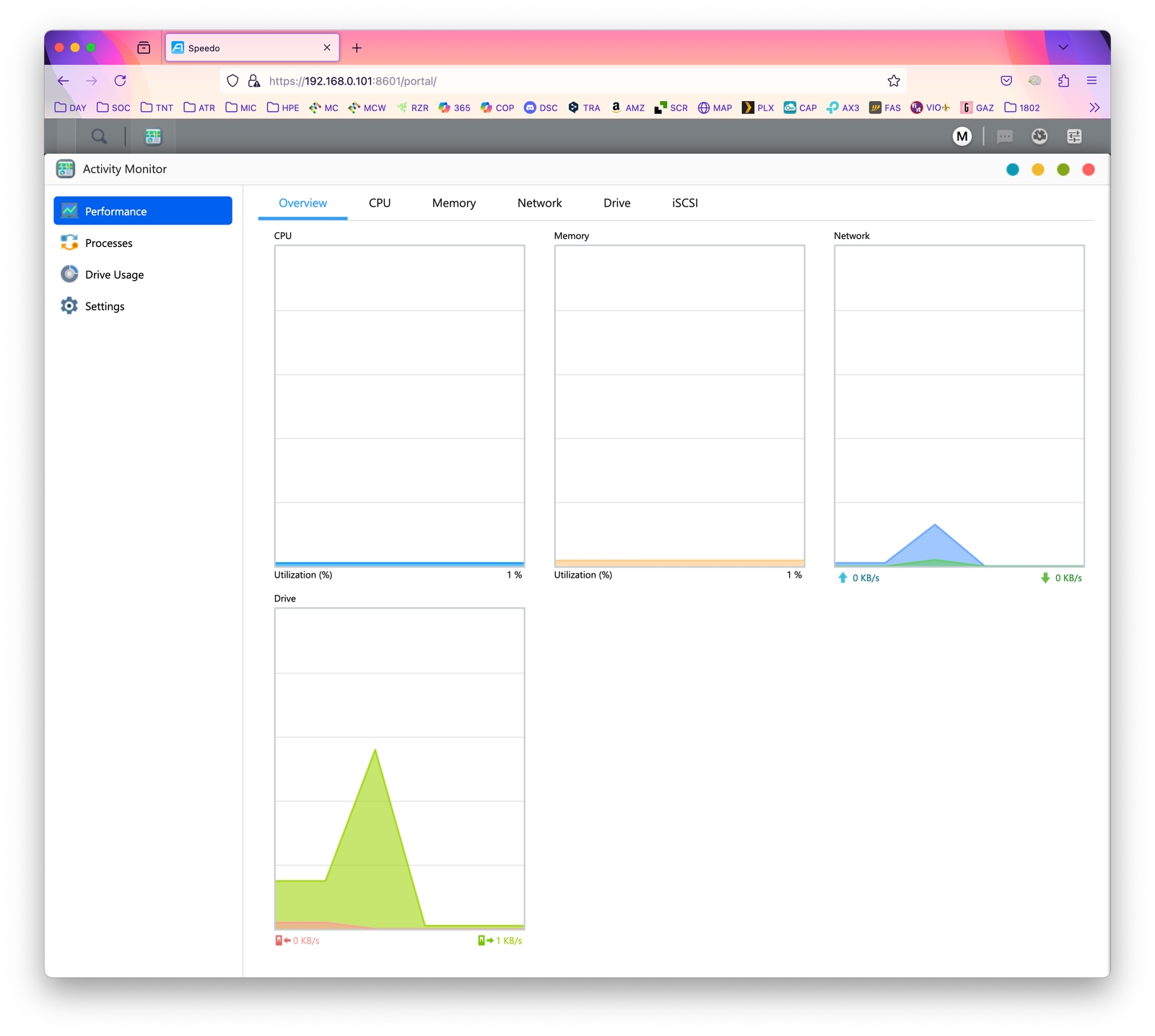Click the browser address bar URL
The height and width of the screenshot is (1036, 1155).
point(352,81)
